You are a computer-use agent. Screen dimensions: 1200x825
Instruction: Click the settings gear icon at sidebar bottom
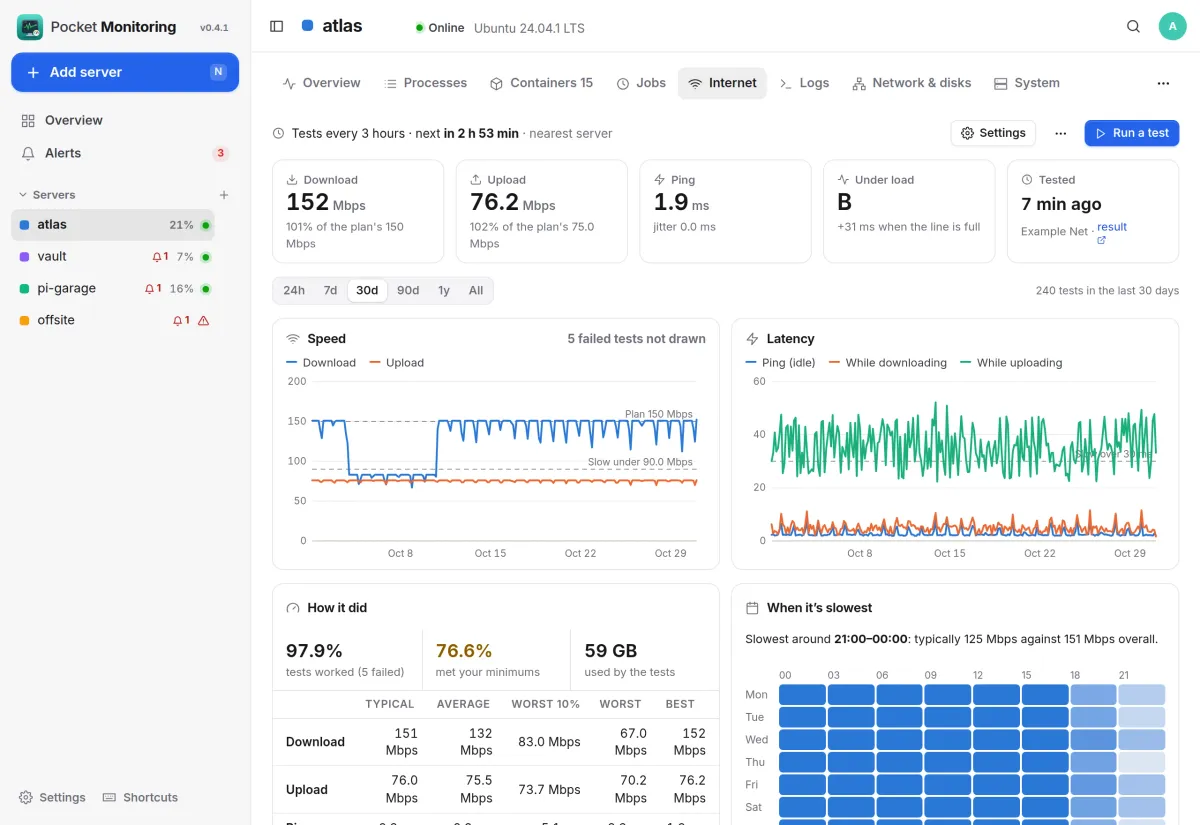point(26,797)
